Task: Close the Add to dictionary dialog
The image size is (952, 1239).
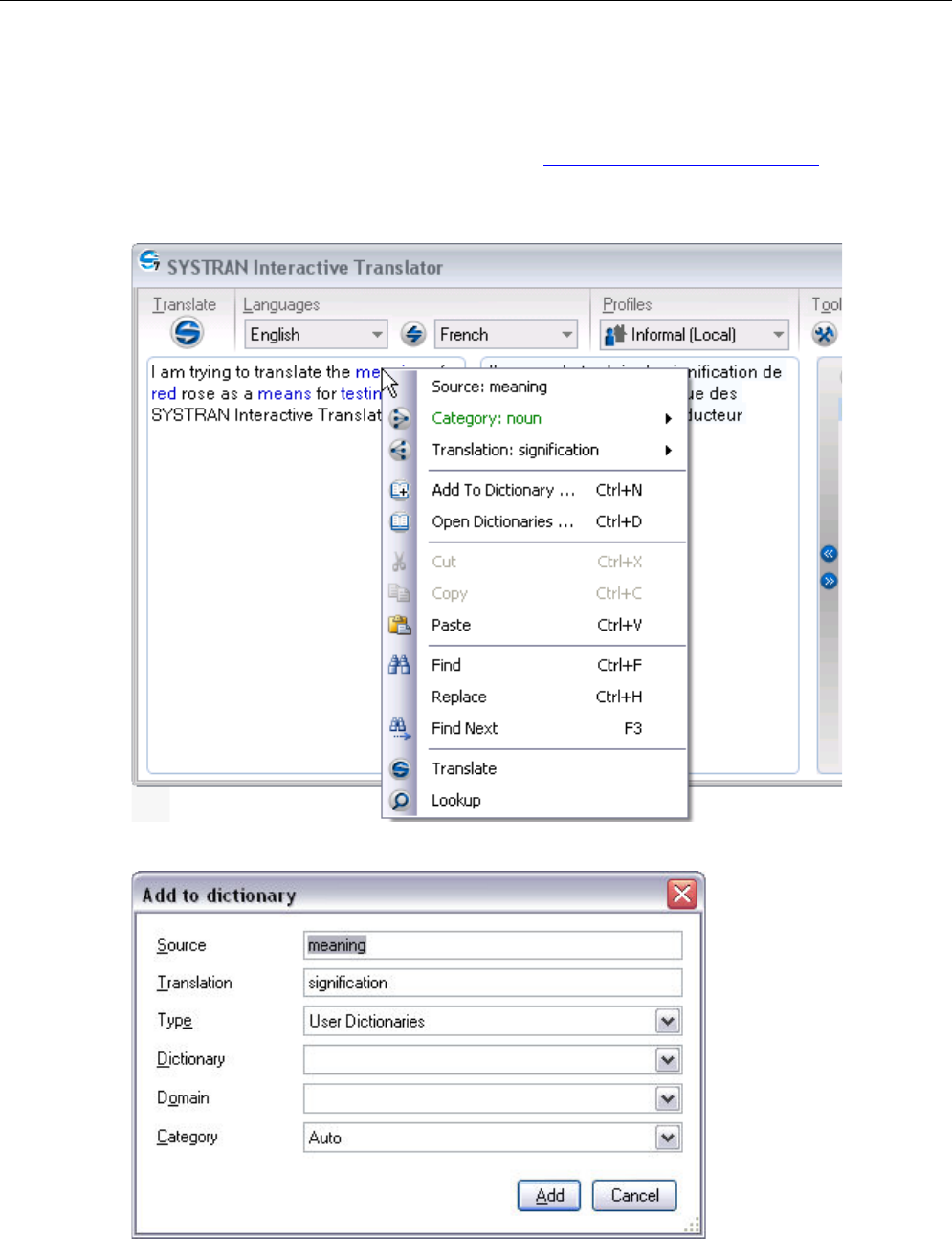Action: pyautogui.click(x=682, y=894)
